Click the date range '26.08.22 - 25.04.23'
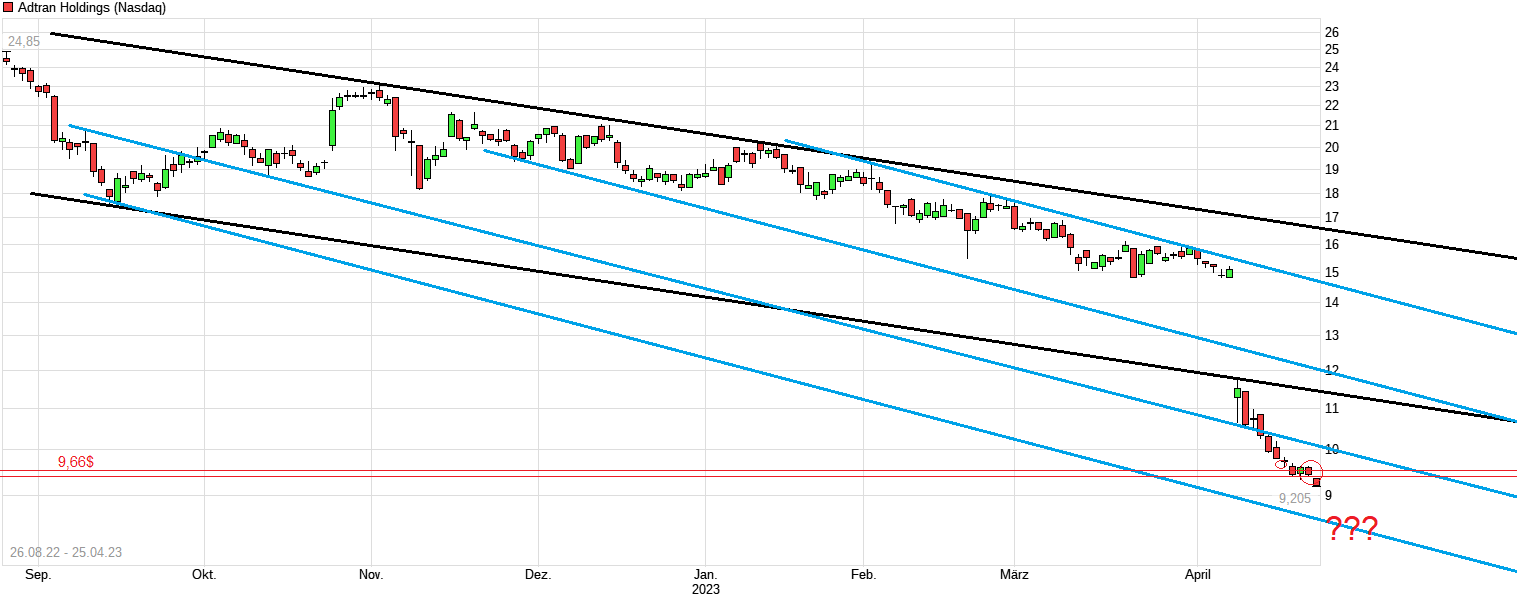Image resolution: width=1517 pixels, height=613 pixels. pos(65,551)
